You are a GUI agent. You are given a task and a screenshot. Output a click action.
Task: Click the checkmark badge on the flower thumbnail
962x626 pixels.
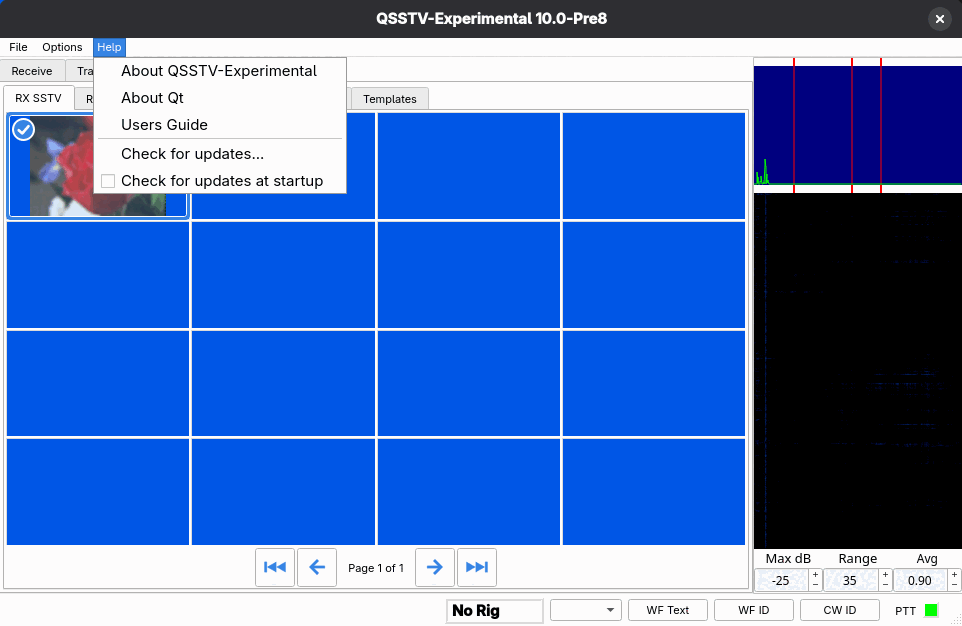pos(23,129)
